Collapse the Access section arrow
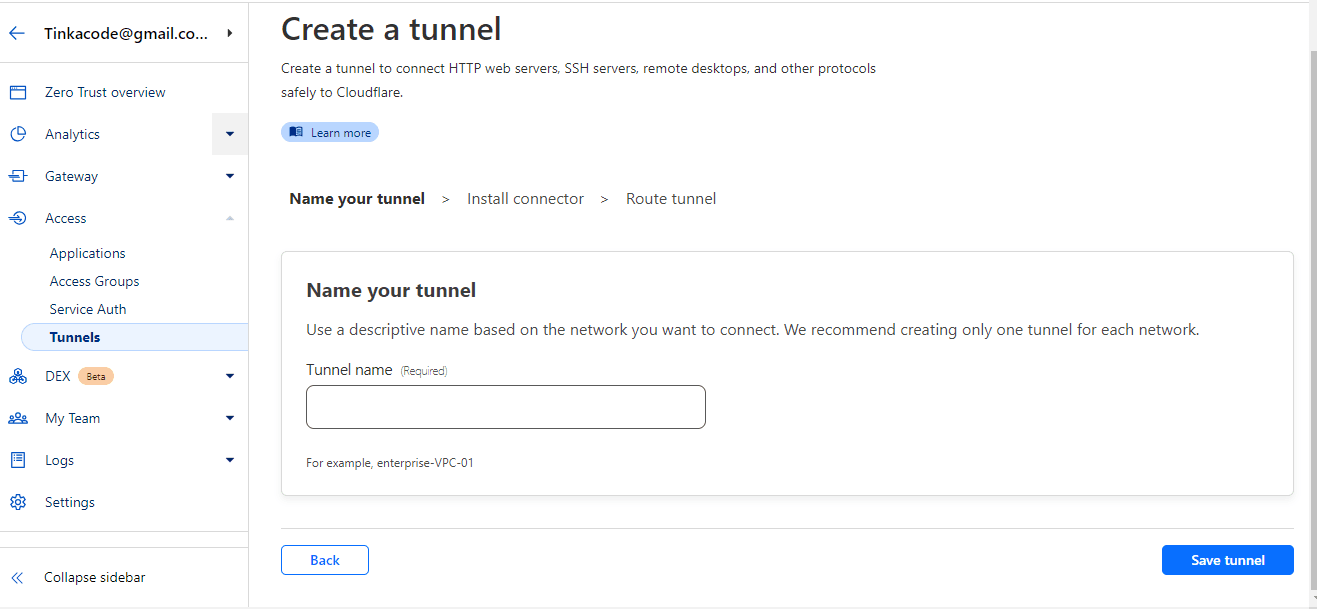The height and width of the screenshot is (609, 1317). (x=230, y=218)
